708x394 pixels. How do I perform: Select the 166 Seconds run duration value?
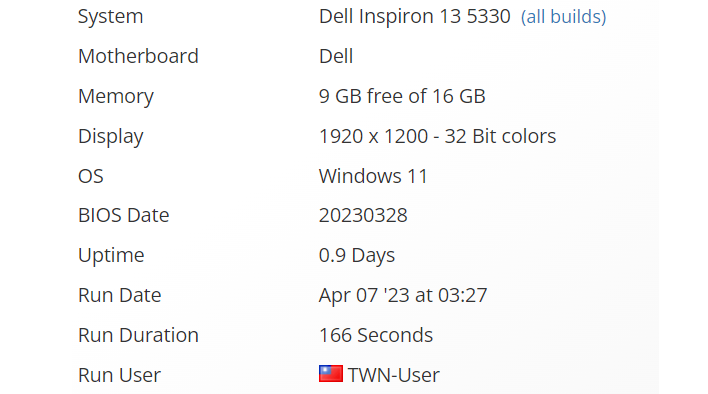tap(376, 335)
